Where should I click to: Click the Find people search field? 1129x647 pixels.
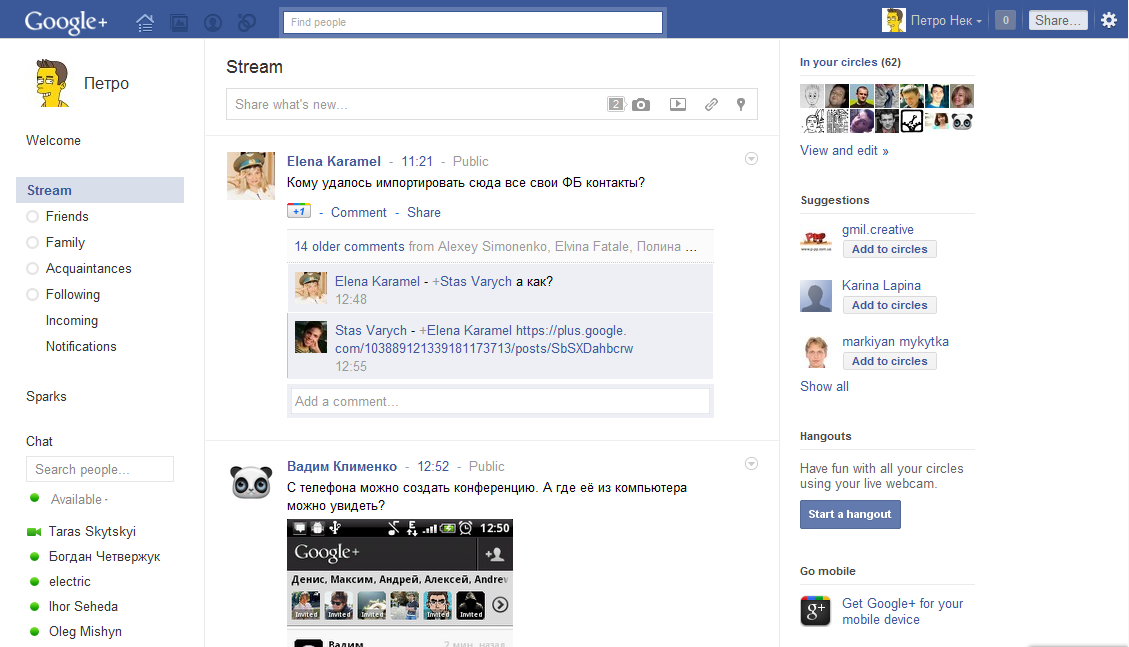[x=472, y=22]
